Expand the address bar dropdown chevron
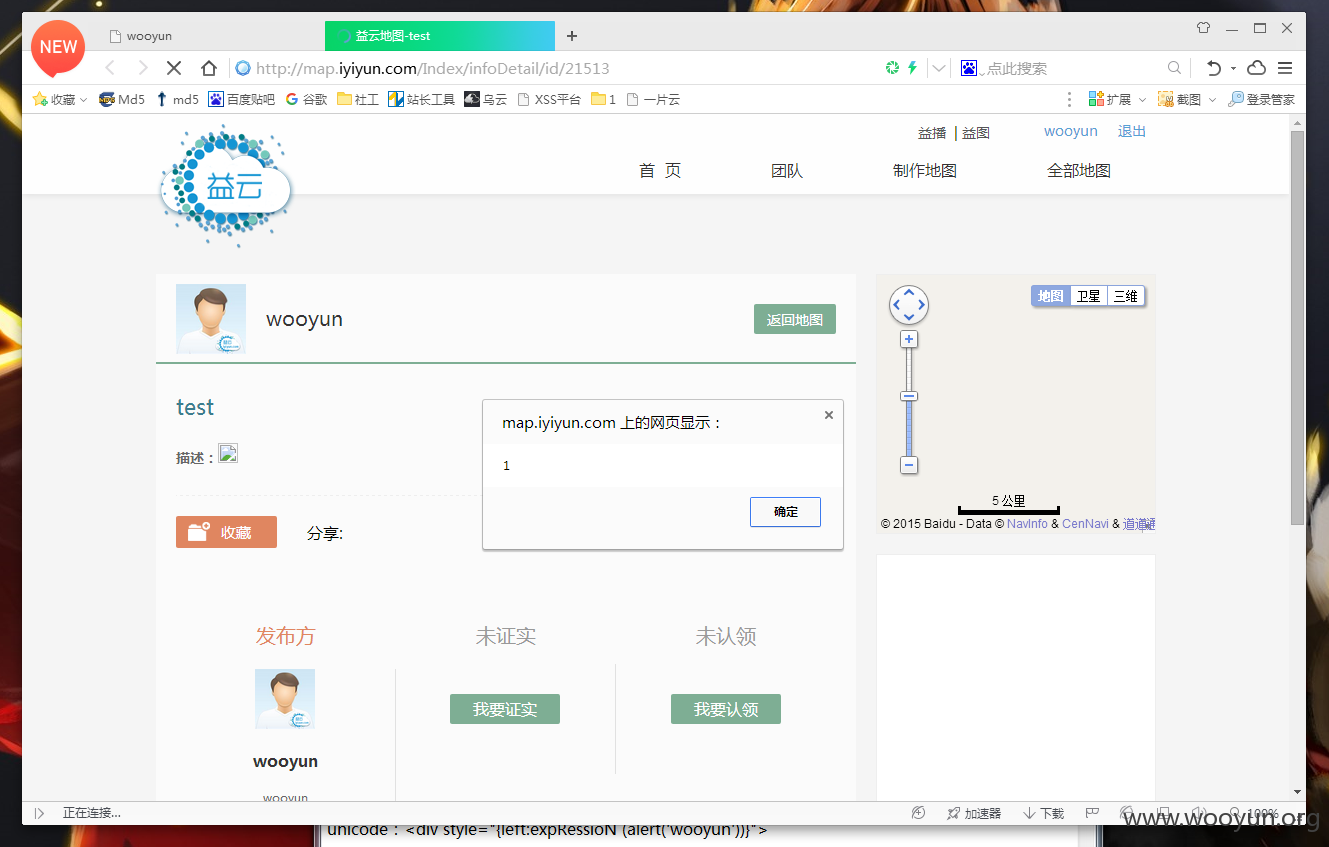The image size is (1329, 847). click(x=939, y=68)
